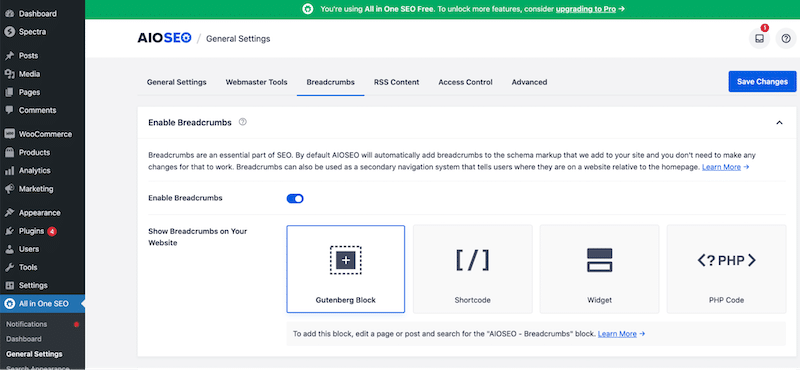Open the notifications inbox icon
Screen dimensions: 800x370
pos(759,39)
